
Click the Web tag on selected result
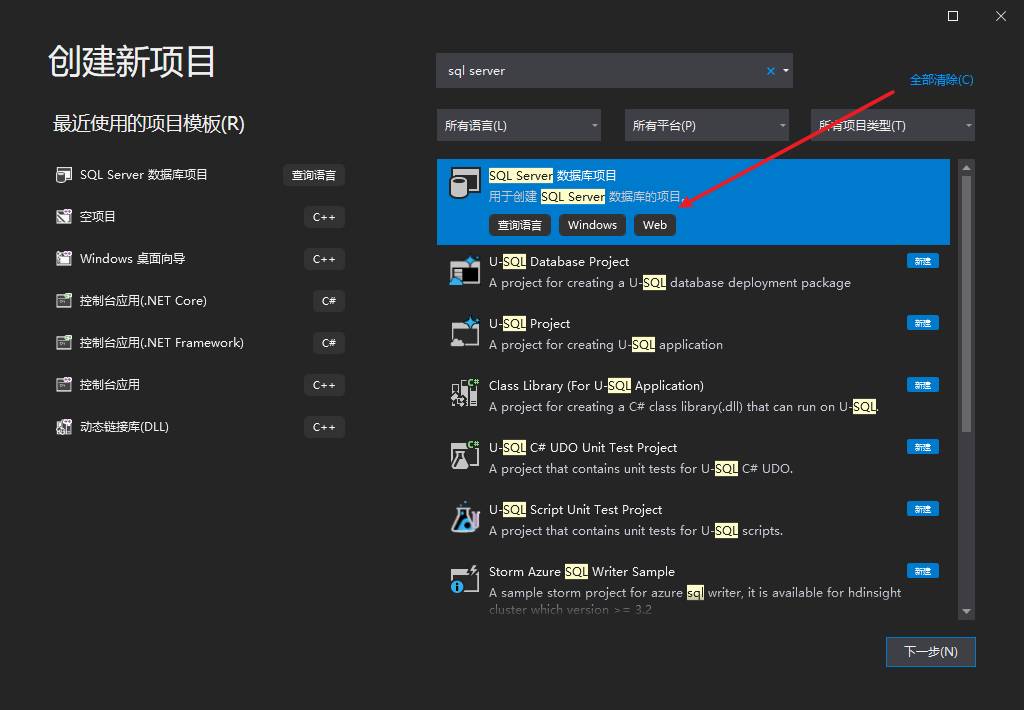coord(654,225)
